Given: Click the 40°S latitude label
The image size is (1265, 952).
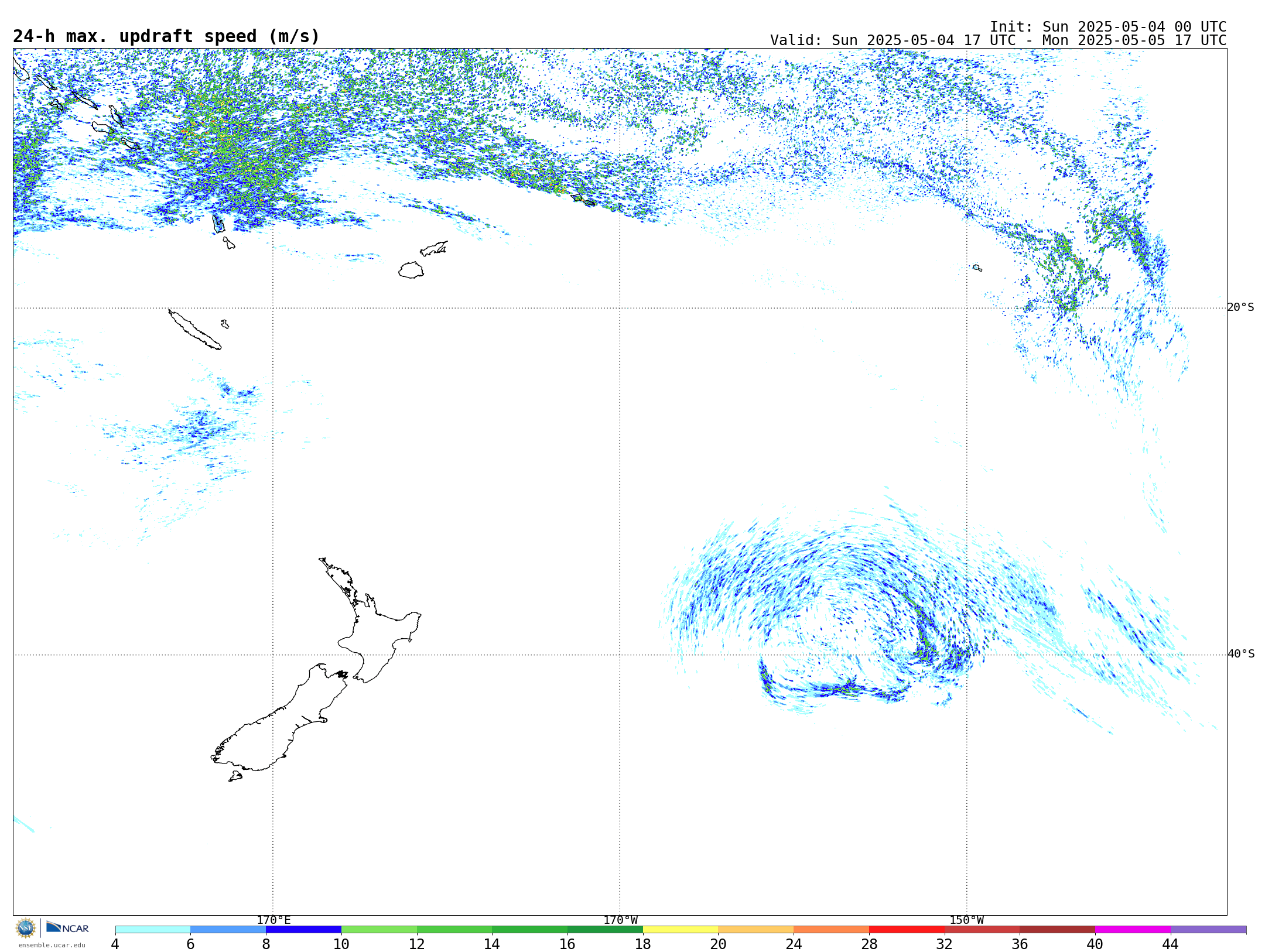Looking at the screenshot, I should [1240, 654].
